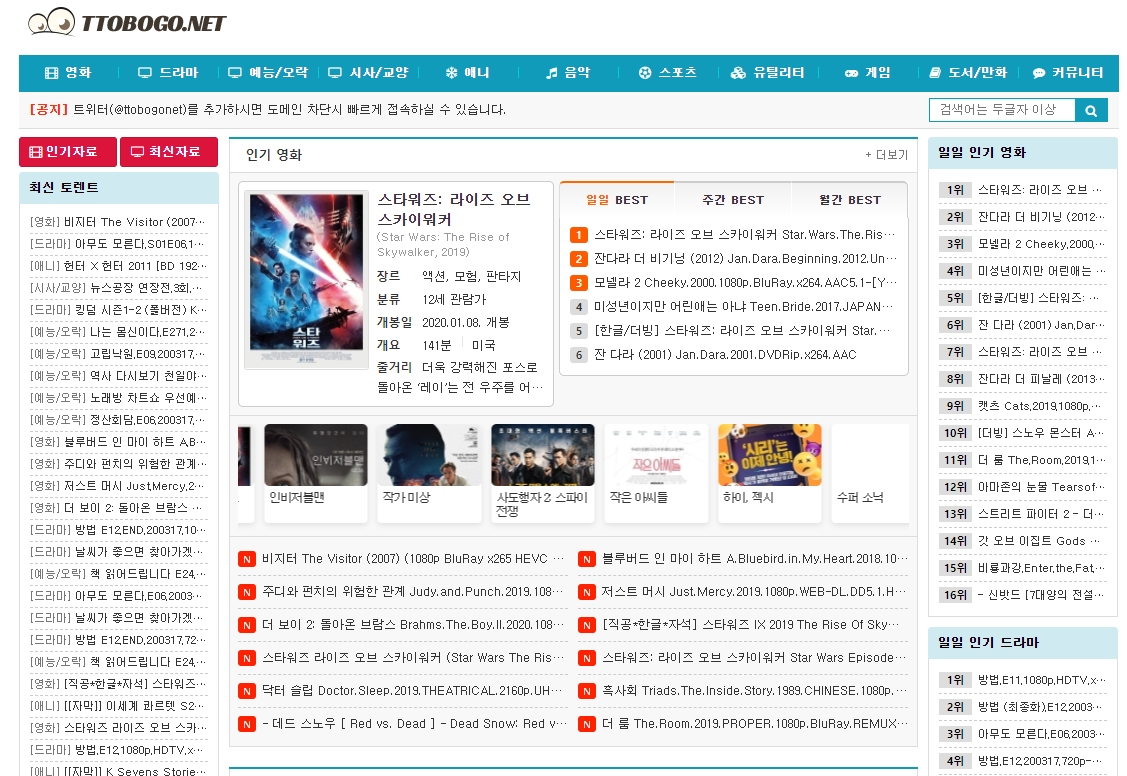The width and height of the screenshot is (1127, 776).
Task: Open the 작가미상 movie thumbnail
Action: (x=429, y=455)
